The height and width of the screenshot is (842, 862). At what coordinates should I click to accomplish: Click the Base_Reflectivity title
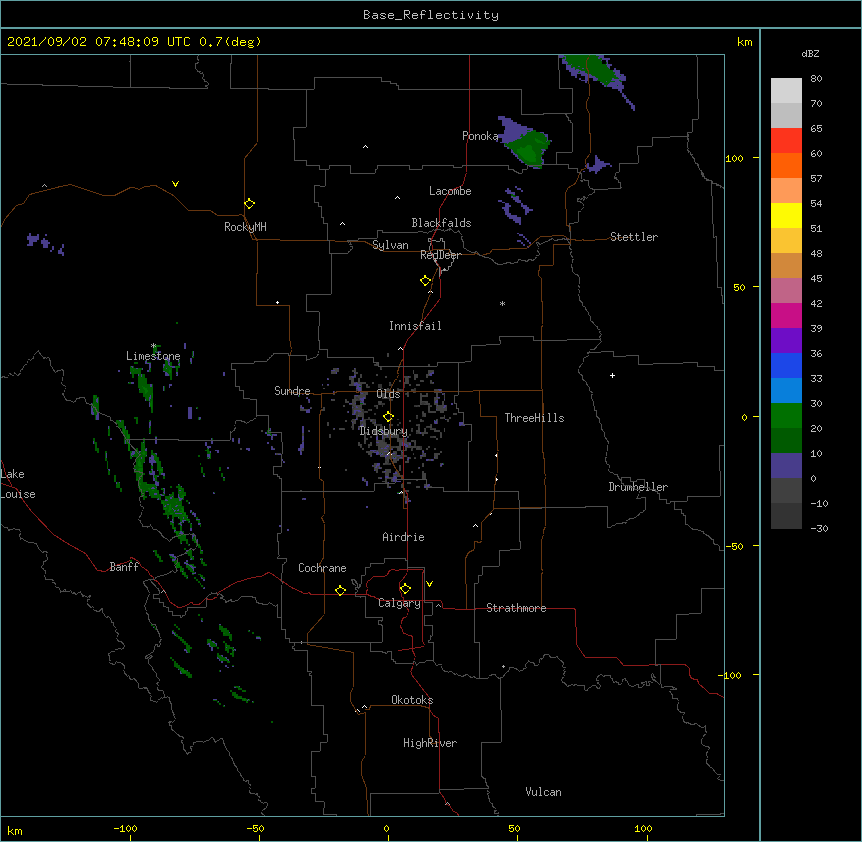point(431,15)
